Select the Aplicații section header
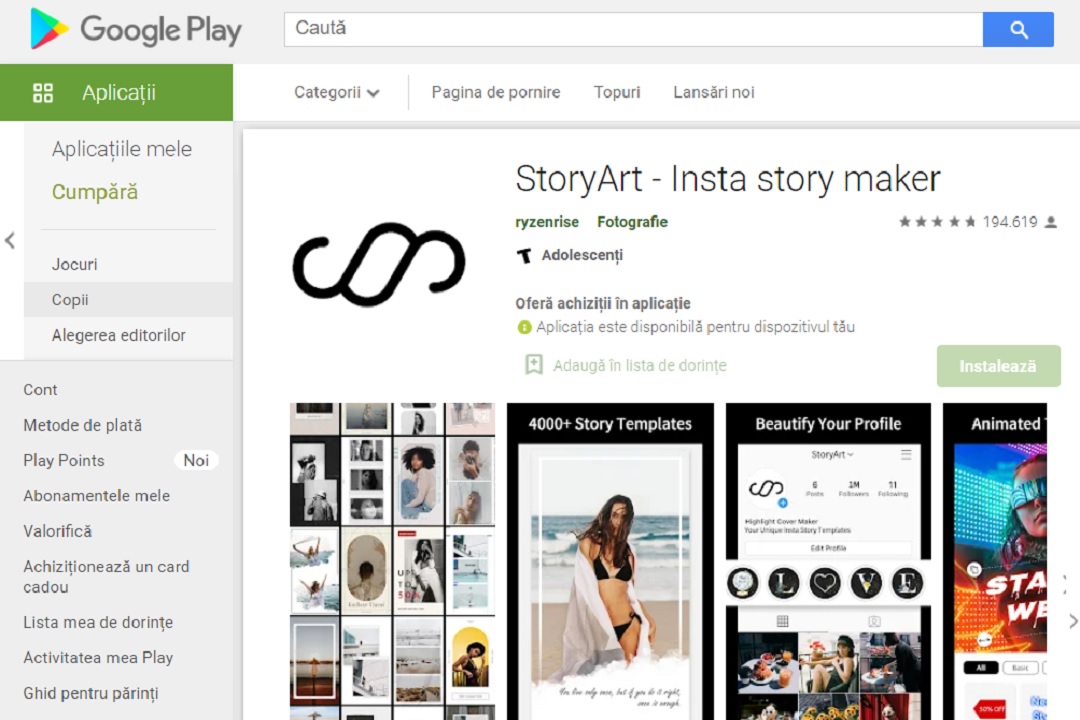Image resolution: width=1080 pixels, height=720 pixels. [116, 92]
